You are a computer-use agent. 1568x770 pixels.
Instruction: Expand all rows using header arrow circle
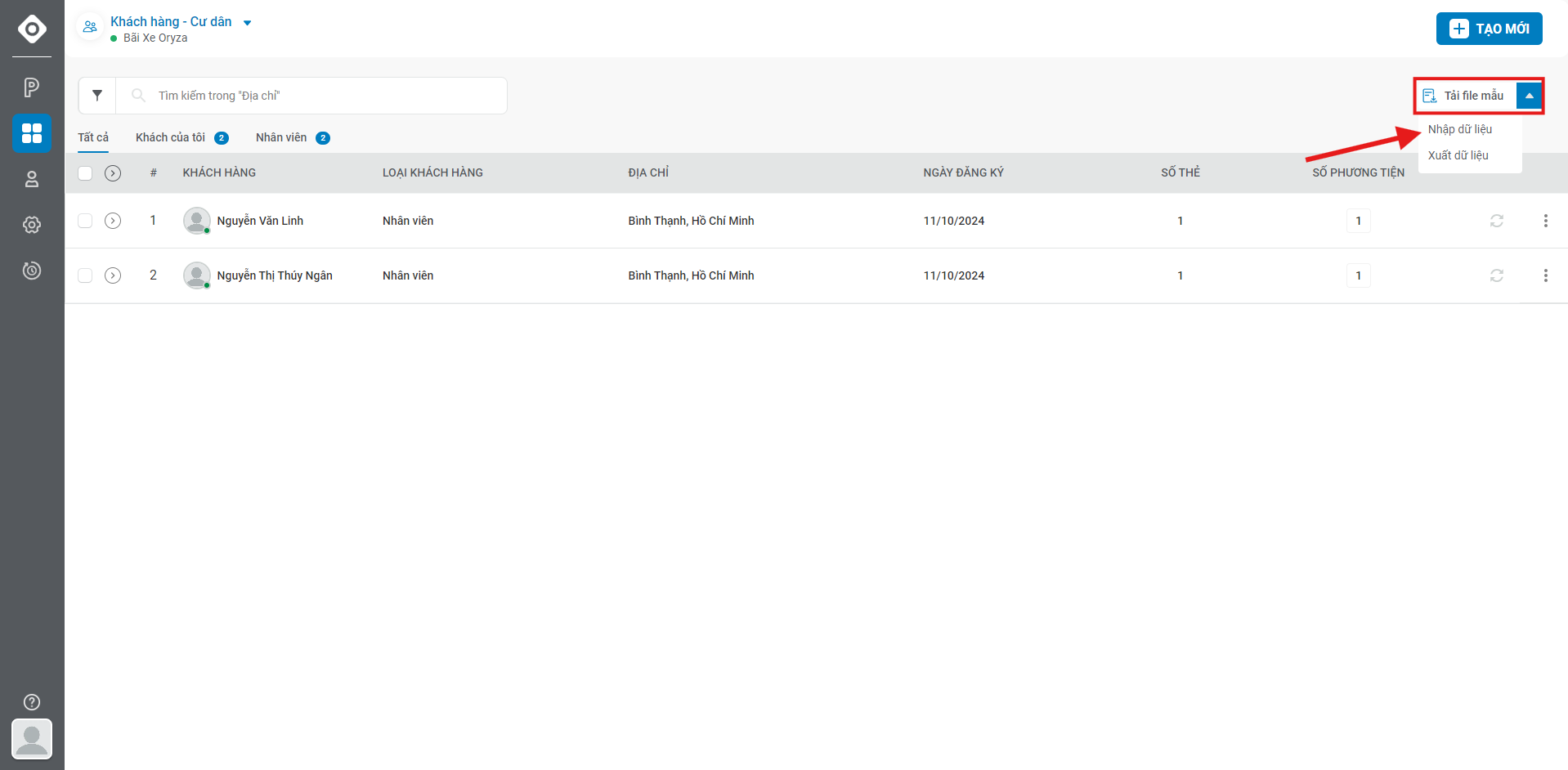point(113,172)
